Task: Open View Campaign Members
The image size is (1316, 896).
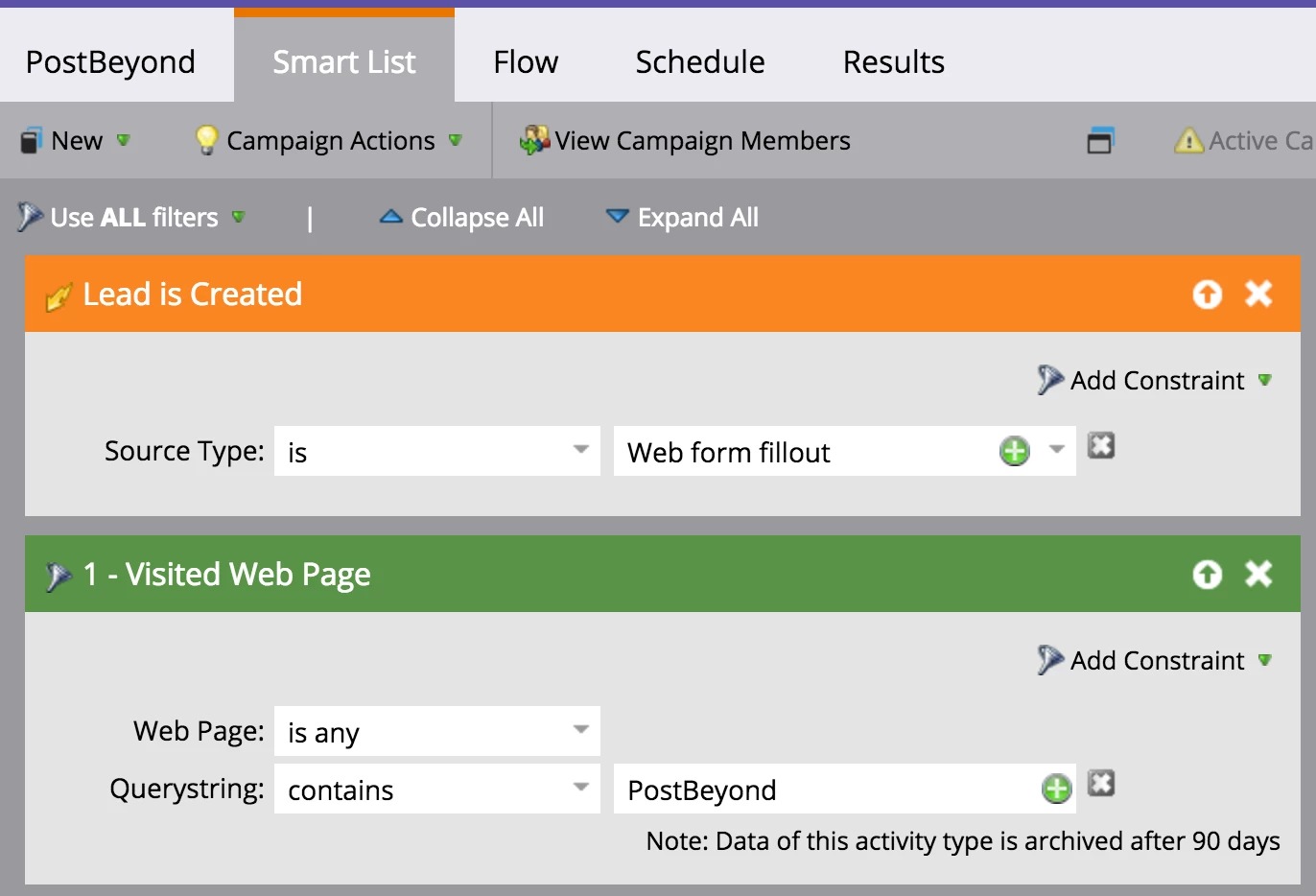Action: [x=685, y=141]
